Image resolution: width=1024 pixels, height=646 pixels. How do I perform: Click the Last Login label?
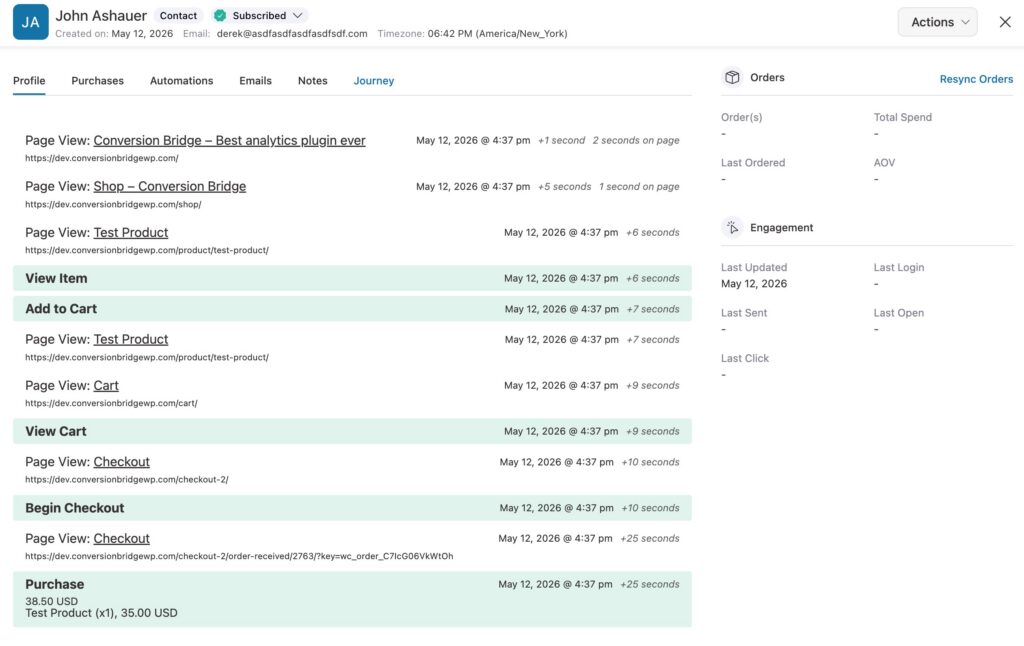(x=899, y=267)
